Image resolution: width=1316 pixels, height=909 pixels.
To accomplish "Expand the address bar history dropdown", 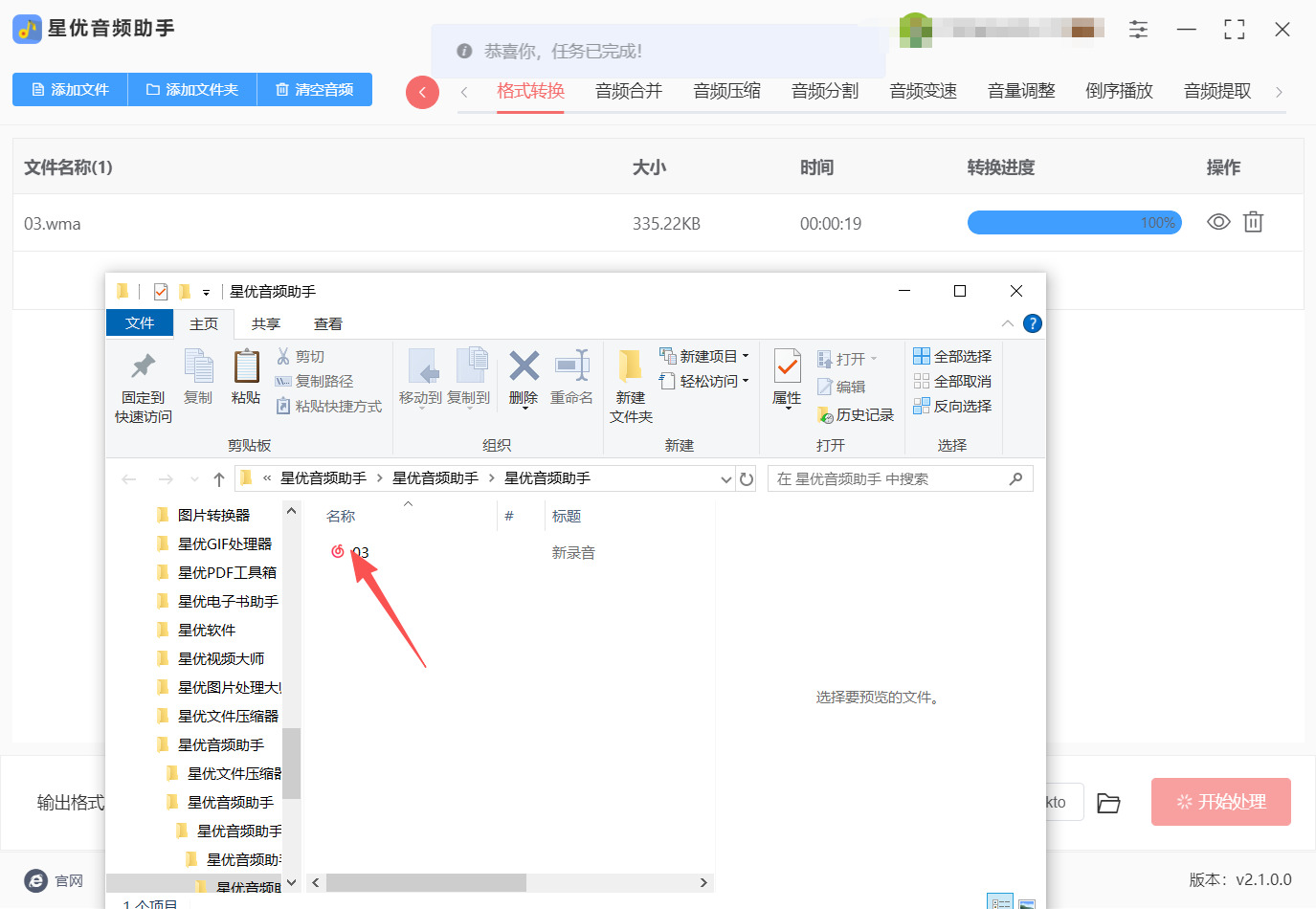I will pyautogui.click(x=725, y=478).
